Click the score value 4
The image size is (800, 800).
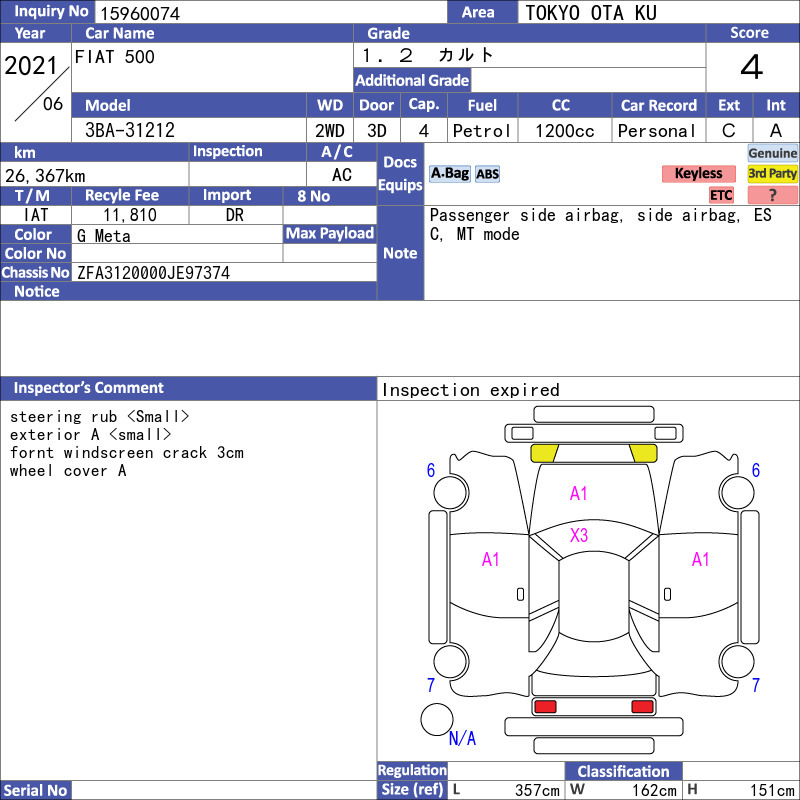(752, 67)
